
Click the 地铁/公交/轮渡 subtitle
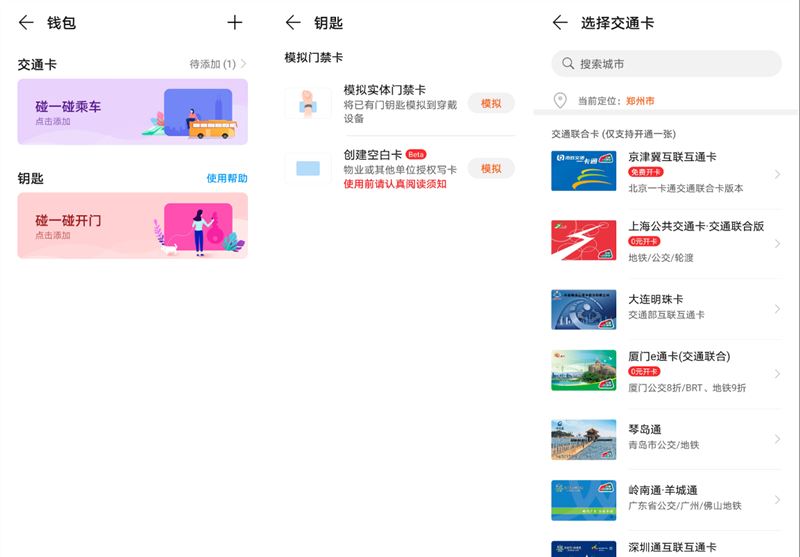point(661,258)
